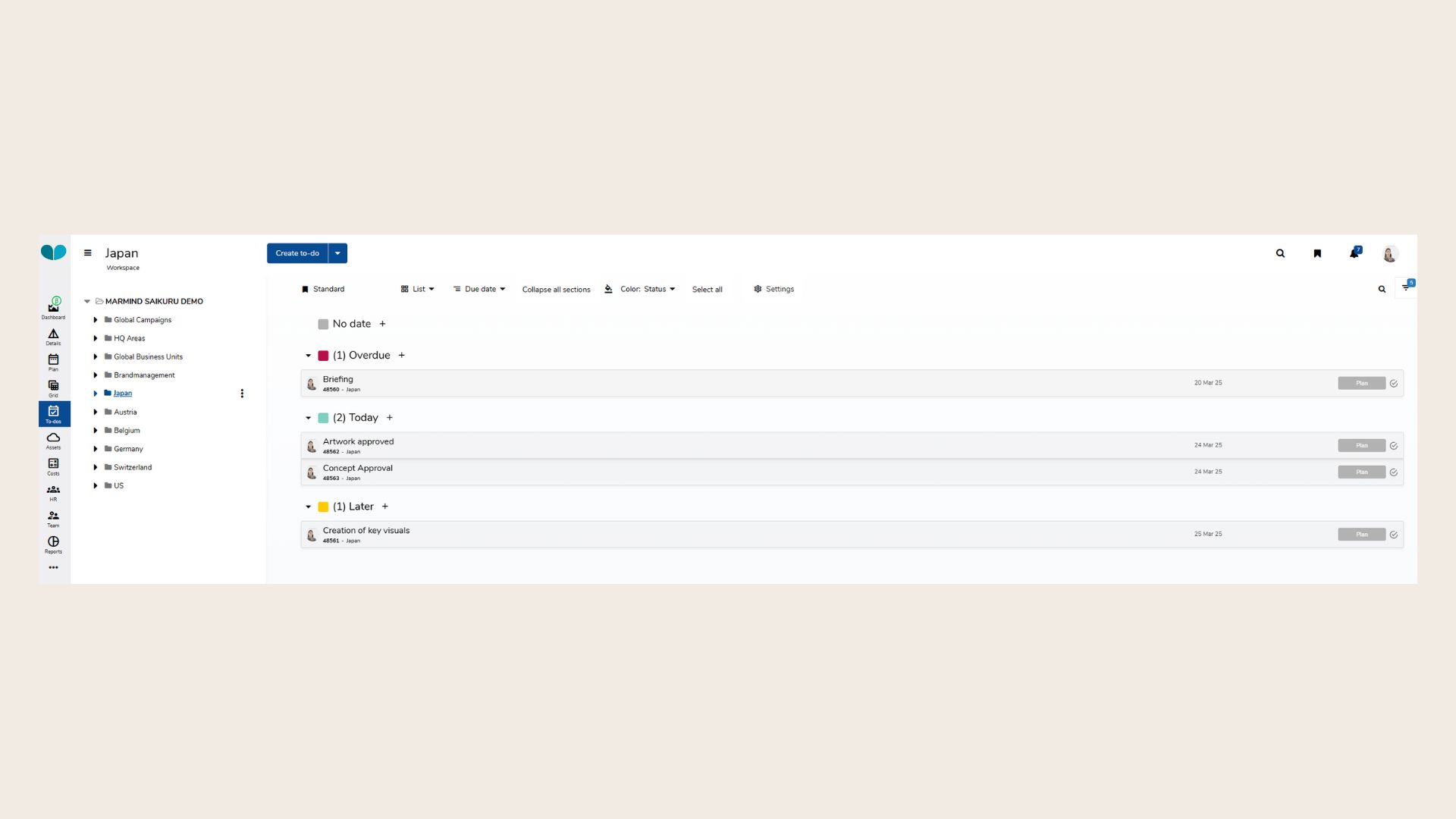Open the Due date sorting dropdown
This screenshot has height=819, width=1456.
tap(479, 289)
